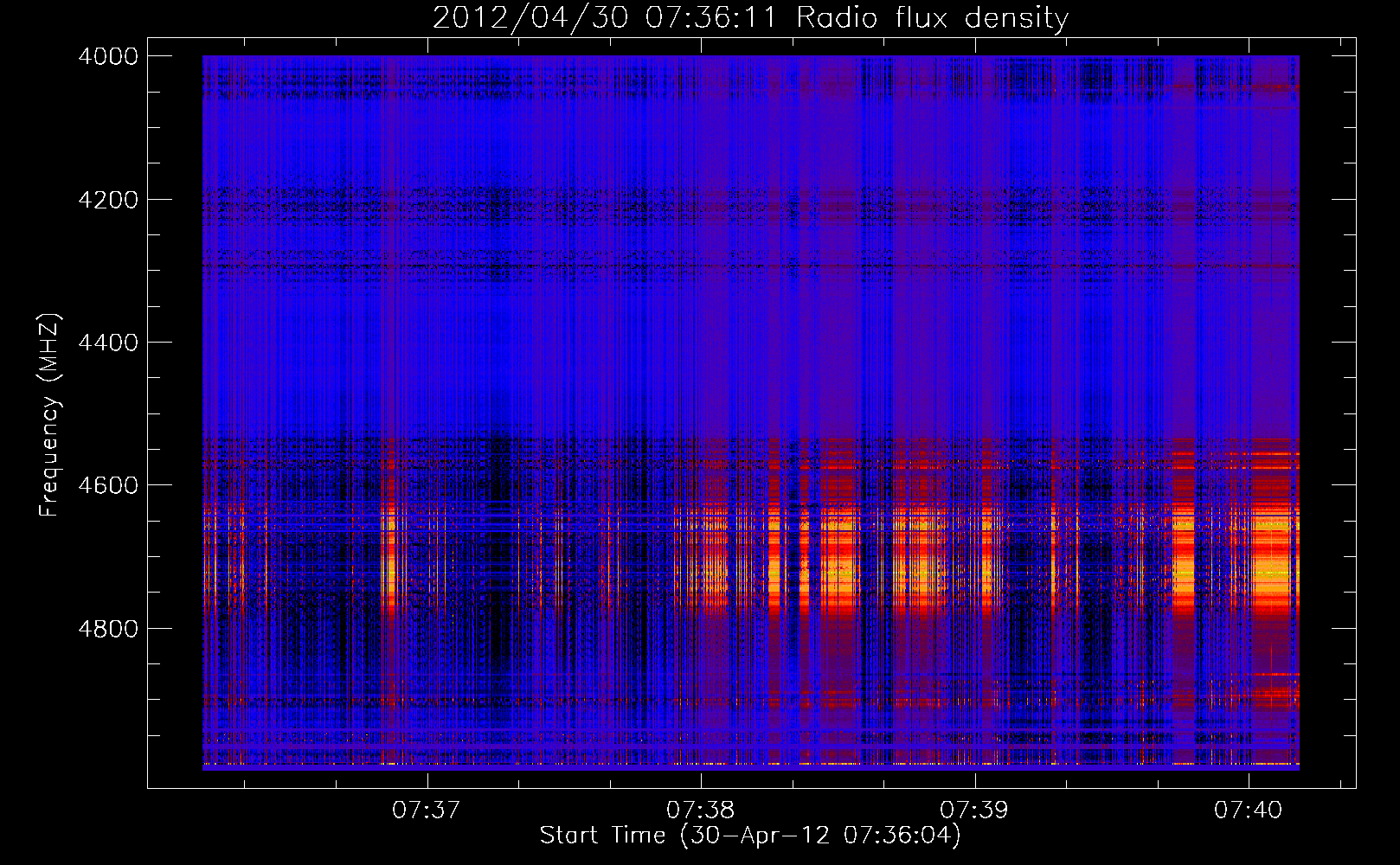Click the 4400 frequency tick label
The height and width of the screenshot is (865, 1400).
click(x=108, y=343)
